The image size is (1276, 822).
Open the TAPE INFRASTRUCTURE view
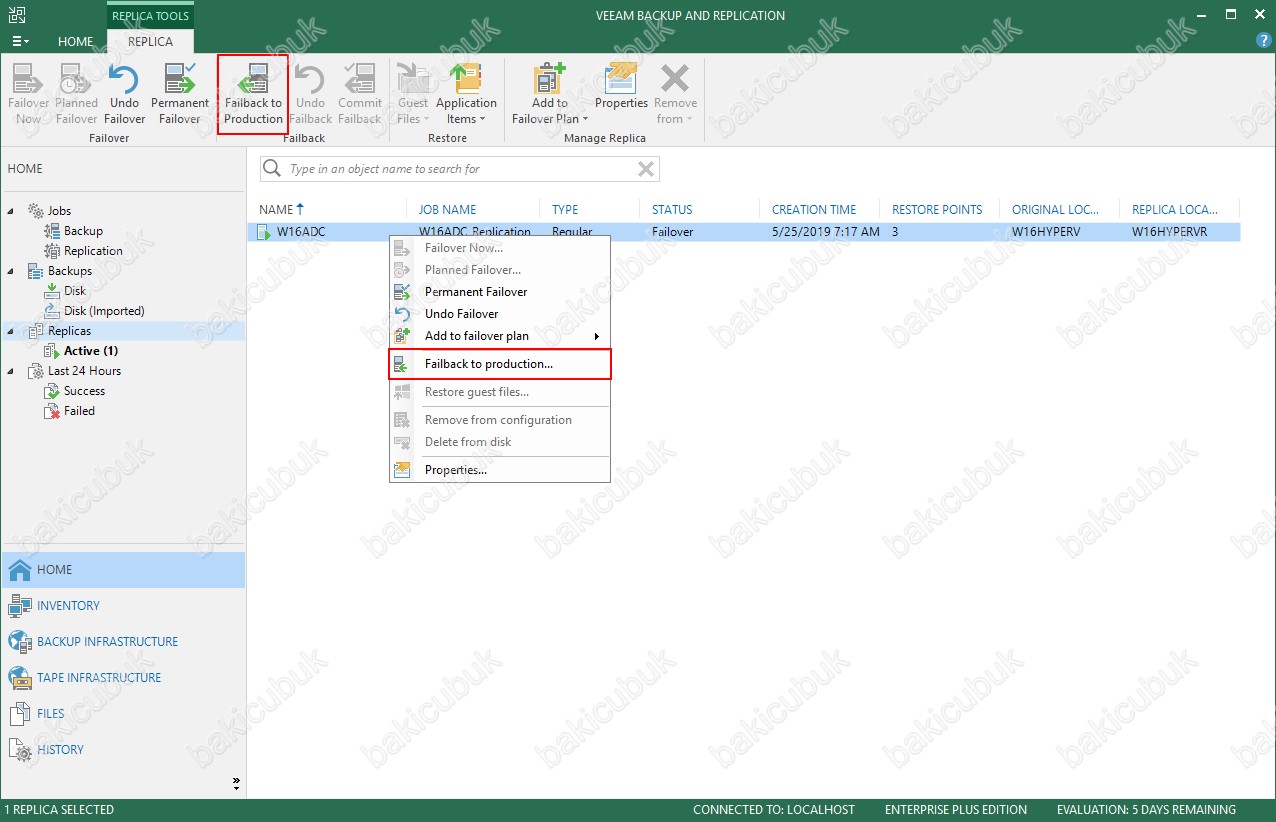click(122, 678)
